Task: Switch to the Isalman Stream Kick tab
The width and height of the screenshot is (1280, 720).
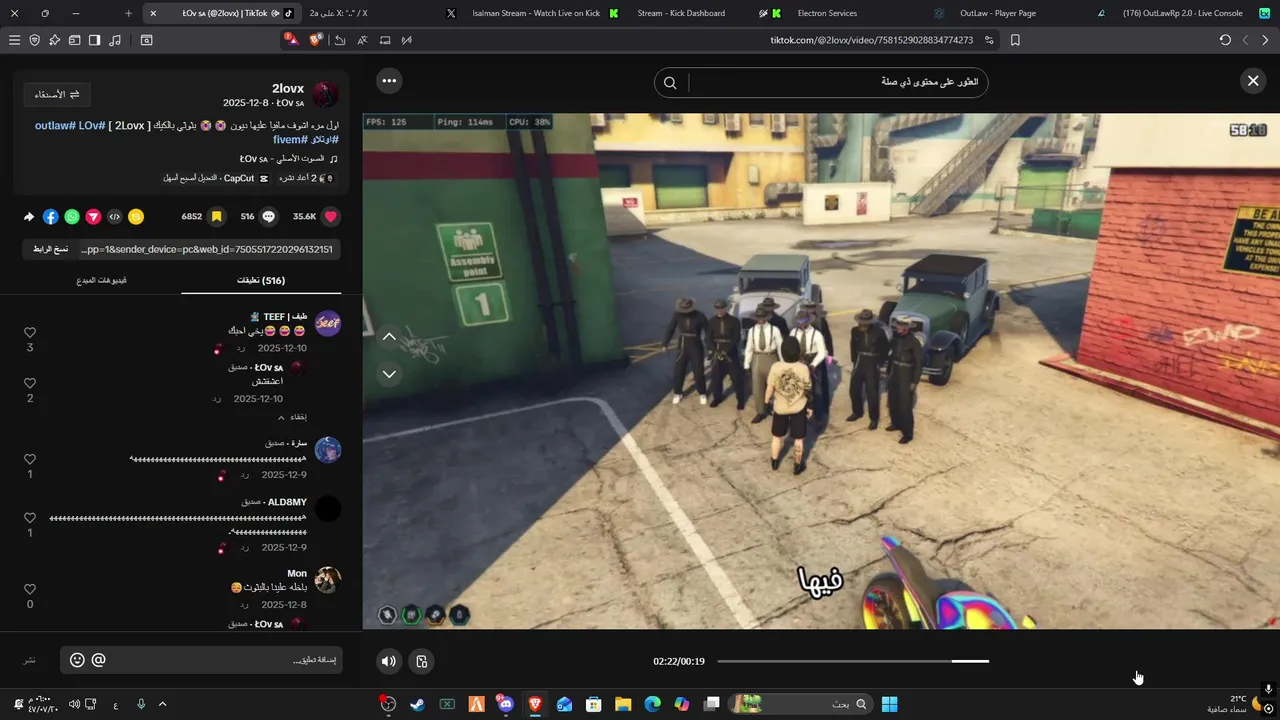Action: (545, 13)
